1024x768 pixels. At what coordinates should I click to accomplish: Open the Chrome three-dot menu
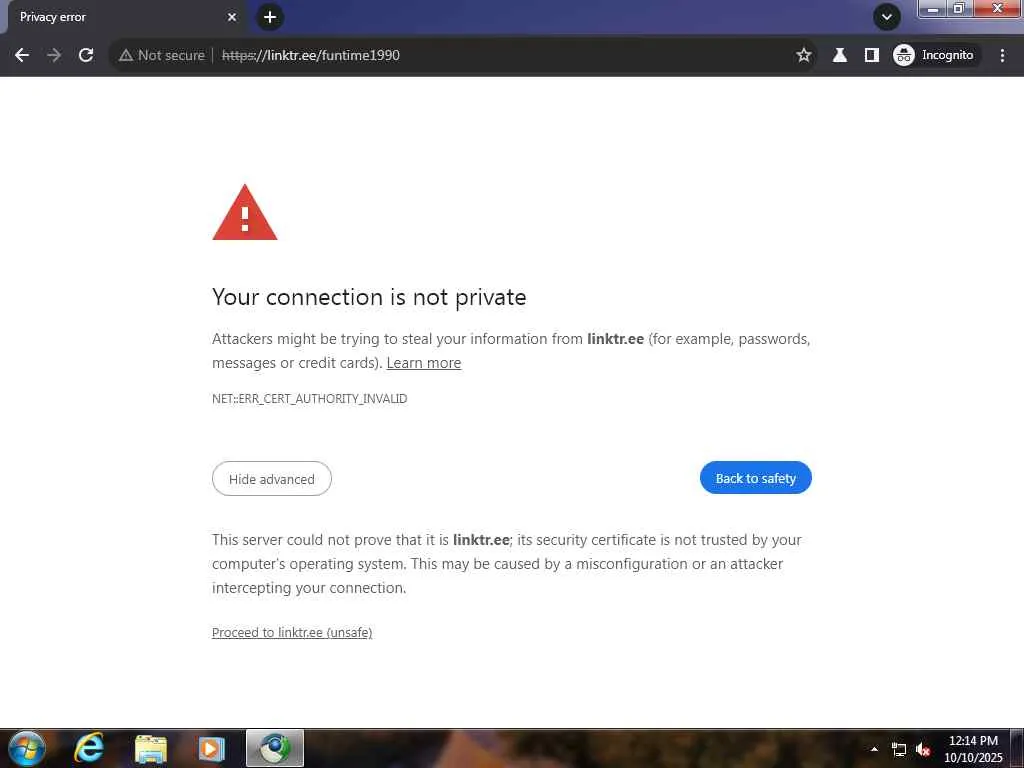(x=1002, y=56)
